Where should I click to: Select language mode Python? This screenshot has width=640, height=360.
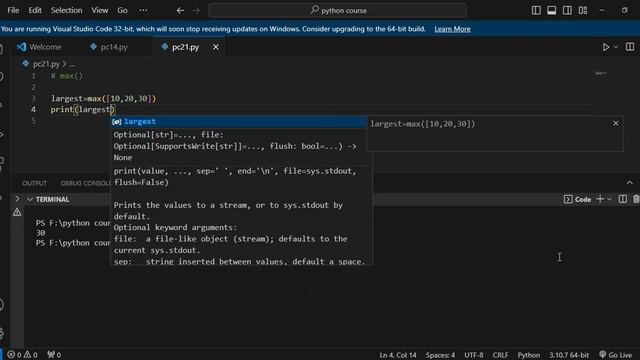(x=529, y=355)
